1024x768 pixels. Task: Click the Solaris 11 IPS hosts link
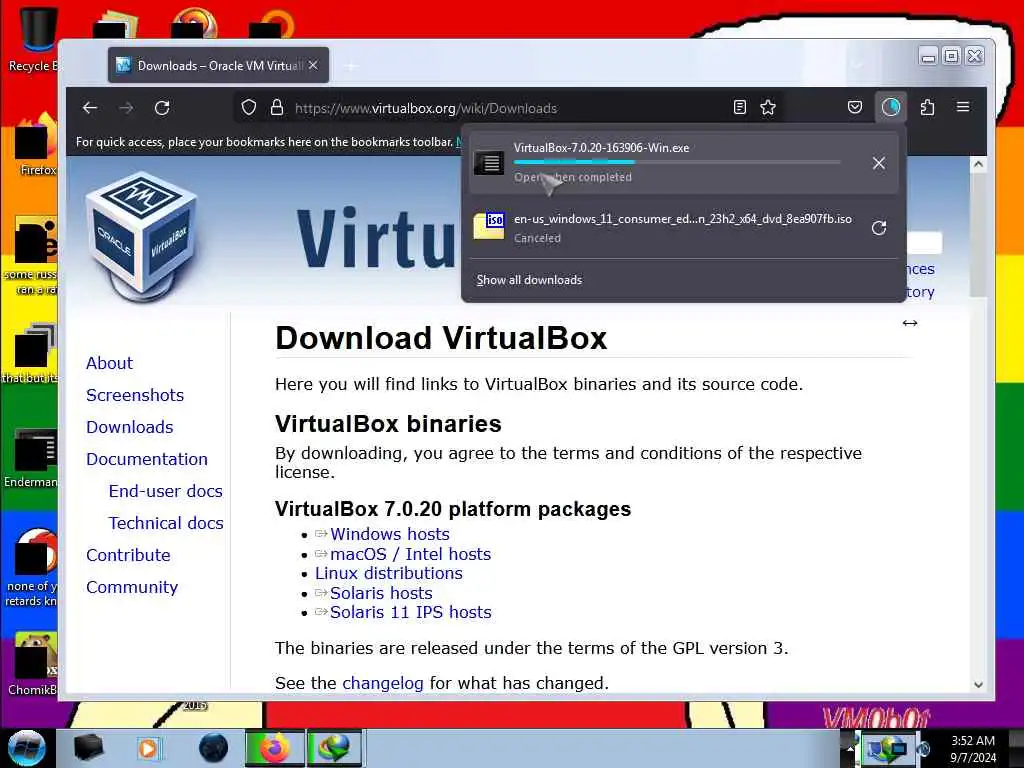coord(411,613)
